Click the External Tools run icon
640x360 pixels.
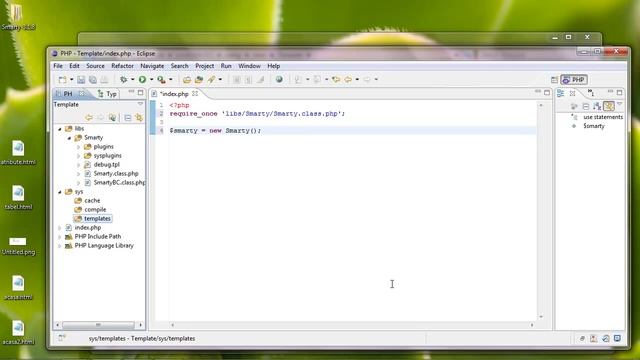point(161,80)
